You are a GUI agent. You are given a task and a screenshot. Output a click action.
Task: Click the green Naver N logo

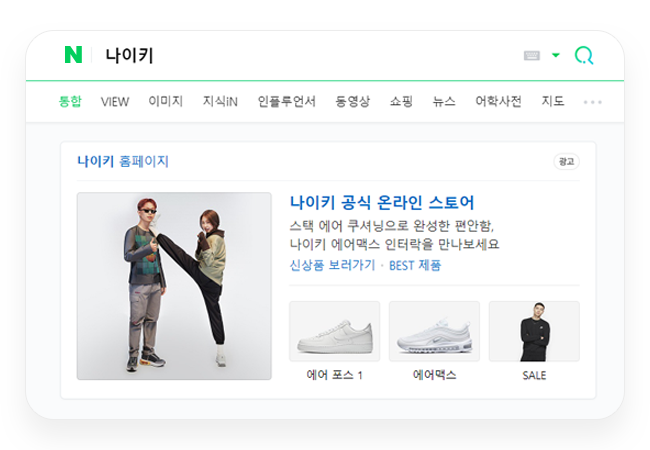tap(73, 55)
